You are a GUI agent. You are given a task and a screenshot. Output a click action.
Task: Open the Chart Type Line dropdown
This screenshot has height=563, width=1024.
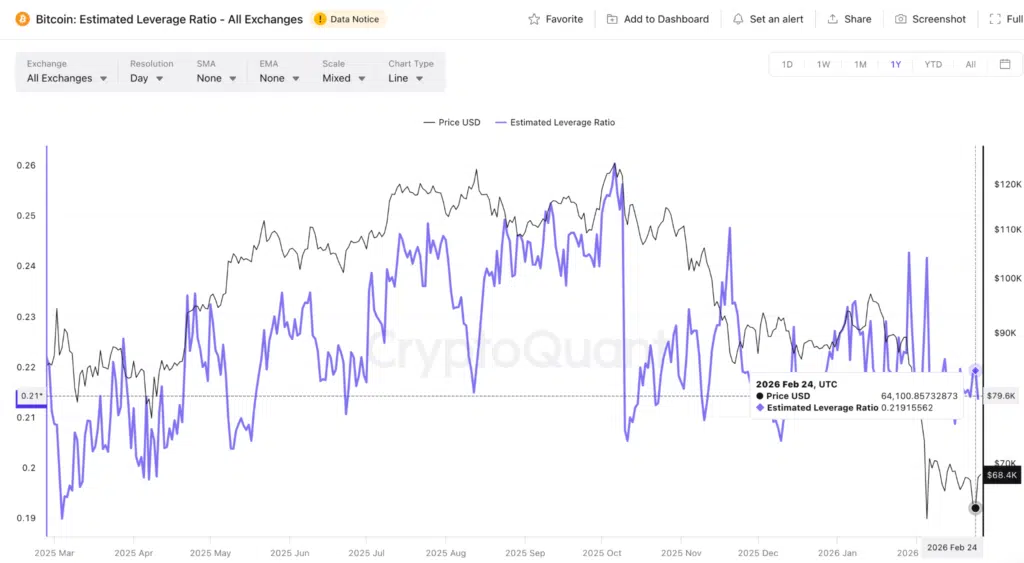click(405, 78)
